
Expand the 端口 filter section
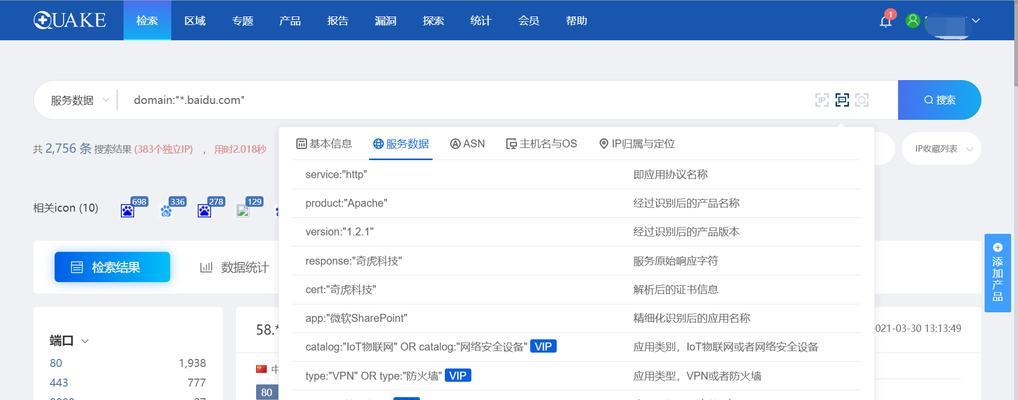[69, 340]
